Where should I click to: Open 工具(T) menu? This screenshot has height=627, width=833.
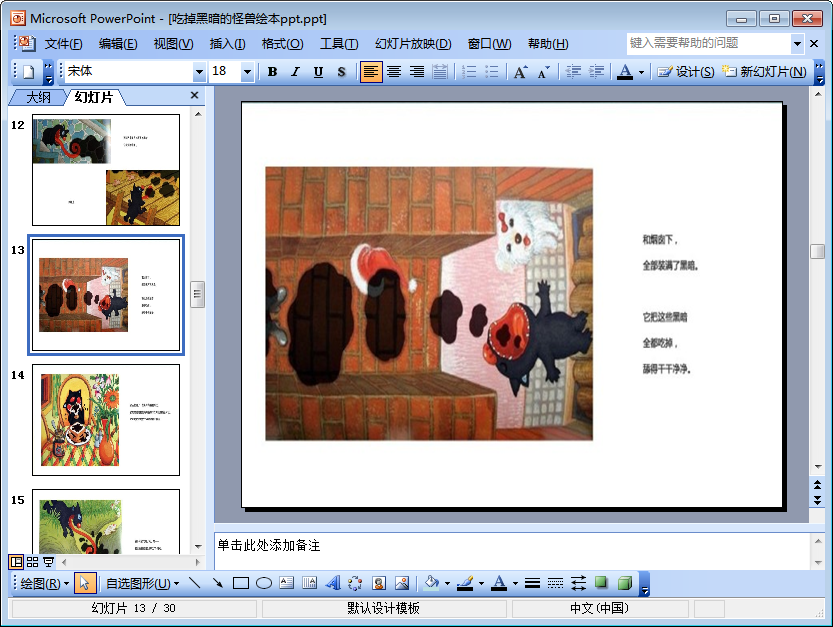click(339, 44)
